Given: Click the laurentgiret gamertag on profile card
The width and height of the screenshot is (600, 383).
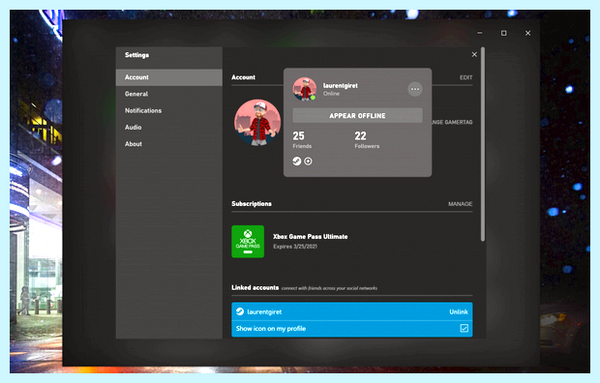Looking at the screenshot, I should 340,85.
